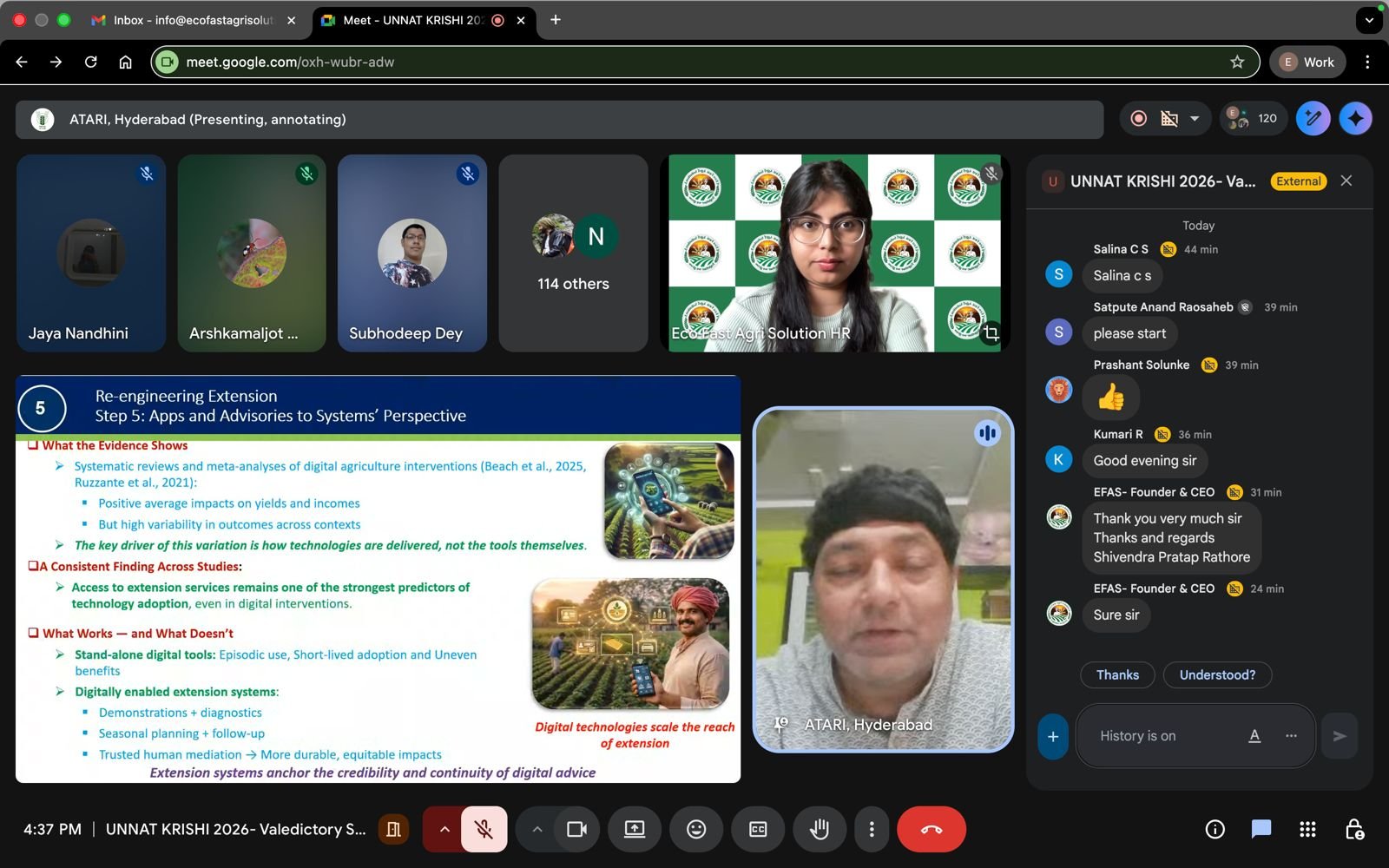Open text formatting in chat box
Viewport: 1389px width, 868px height.
1254,736
